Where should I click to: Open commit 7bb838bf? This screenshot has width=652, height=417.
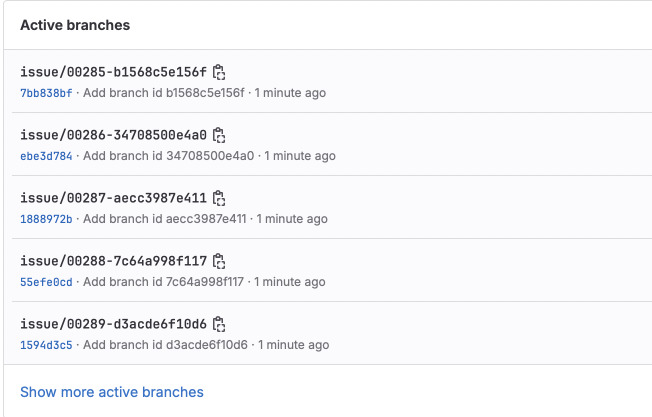coord(46,93)
